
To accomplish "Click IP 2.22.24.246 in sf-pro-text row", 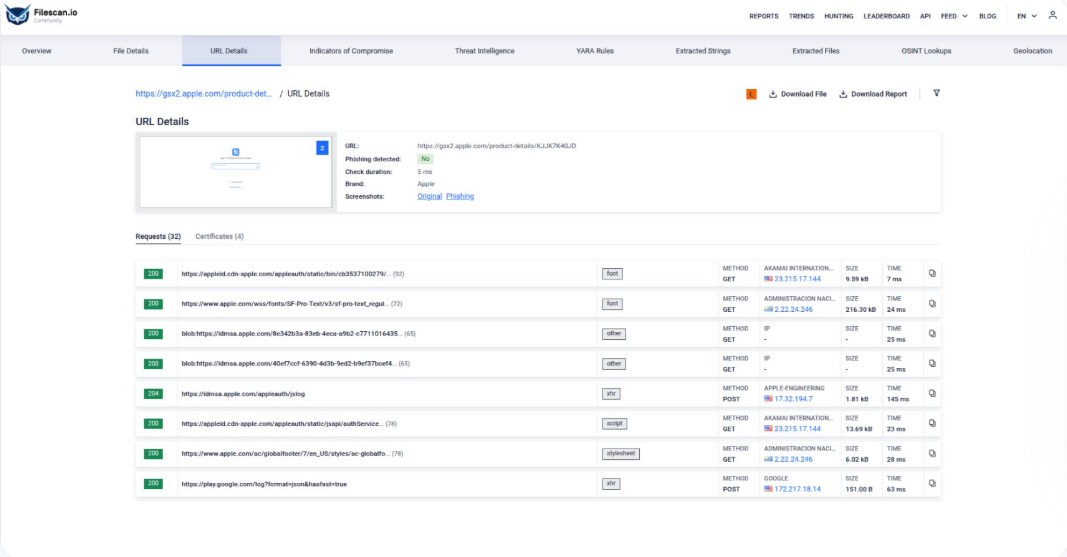I will 793,309.
